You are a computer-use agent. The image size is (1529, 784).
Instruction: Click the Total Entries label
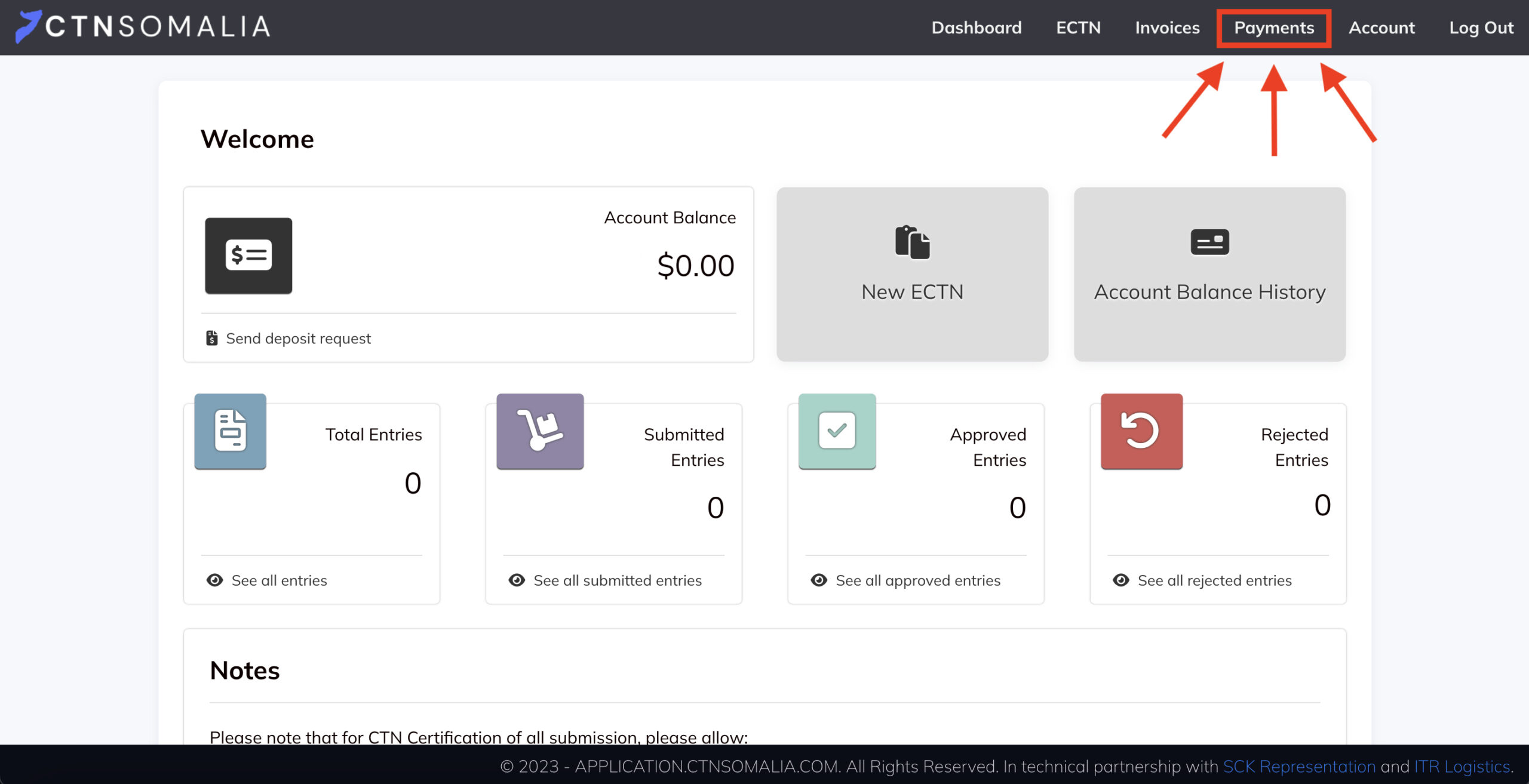click(373, 435)
